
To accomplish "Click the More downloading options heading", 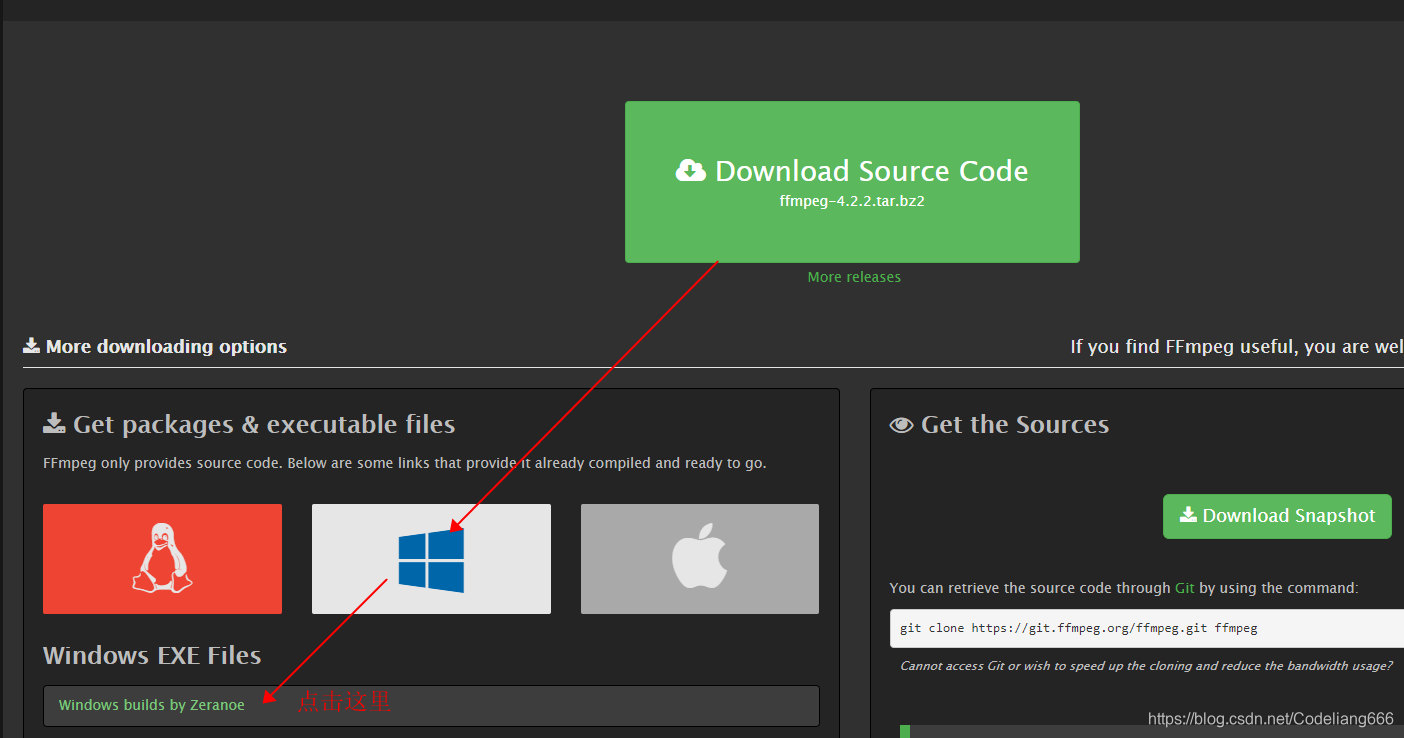I will point(166,347).
